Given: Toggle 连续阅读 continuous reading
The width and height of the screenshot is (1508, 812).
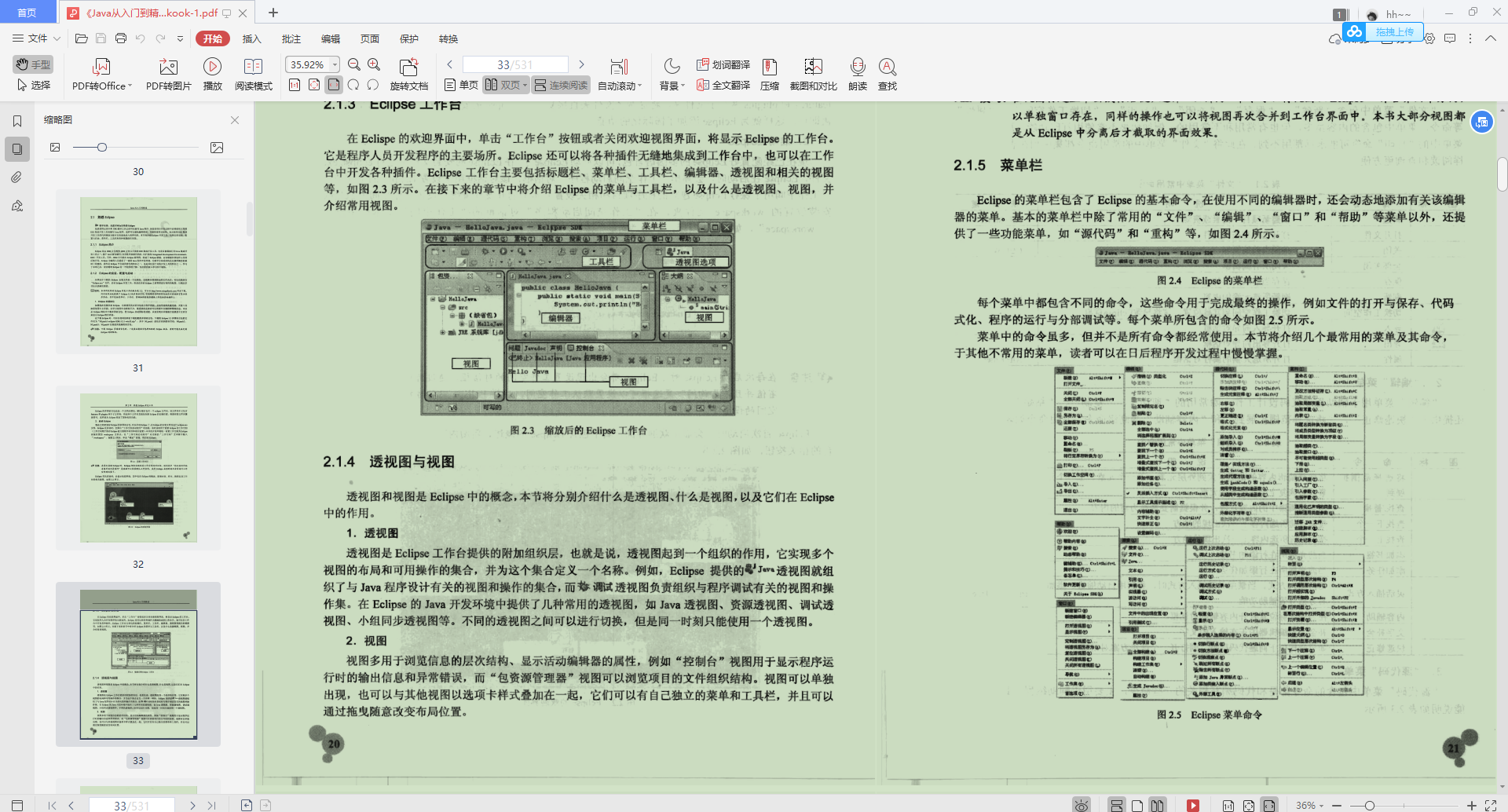Looking at the screenshot, I should [x=561, y=85].
